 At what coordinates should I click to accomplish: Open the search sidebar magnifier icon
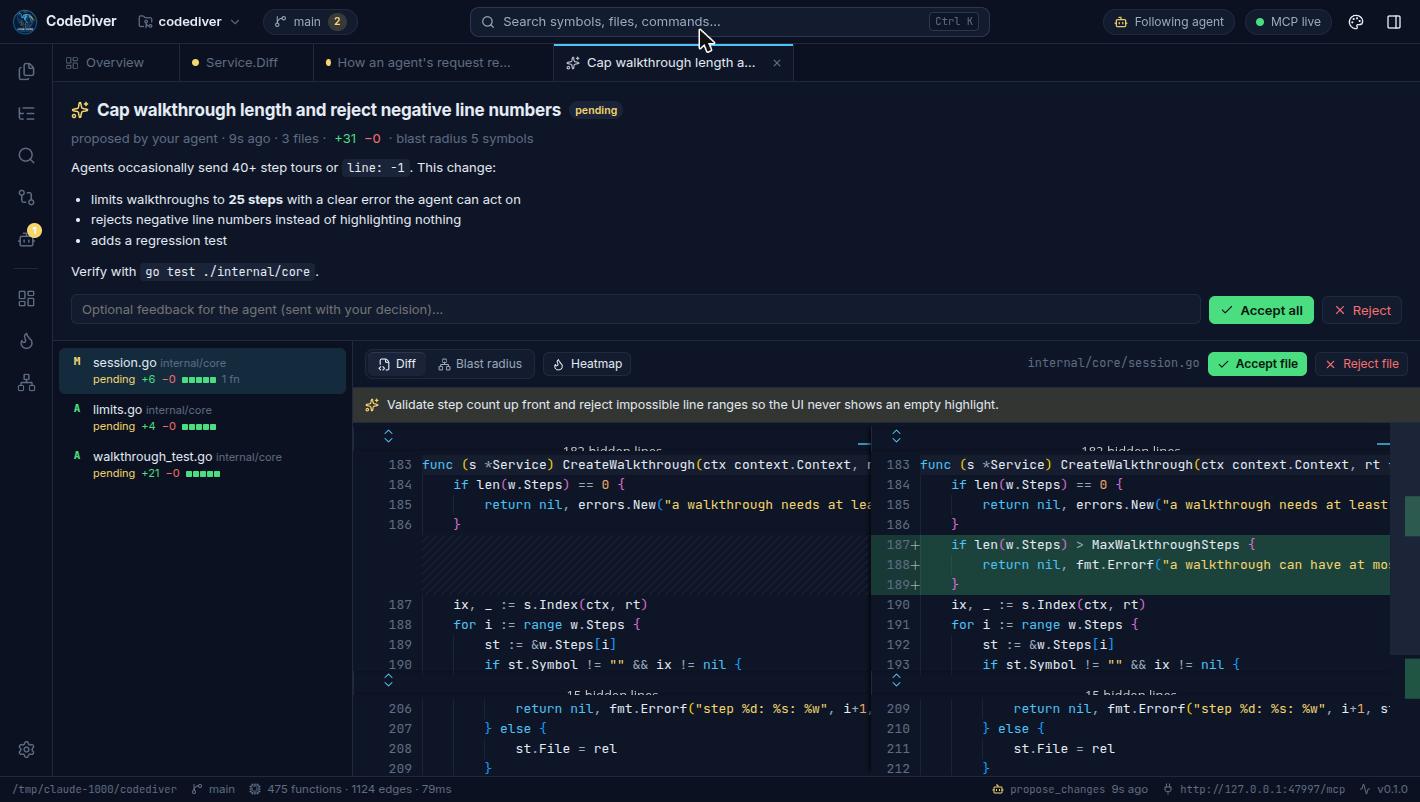click(26, 155)
